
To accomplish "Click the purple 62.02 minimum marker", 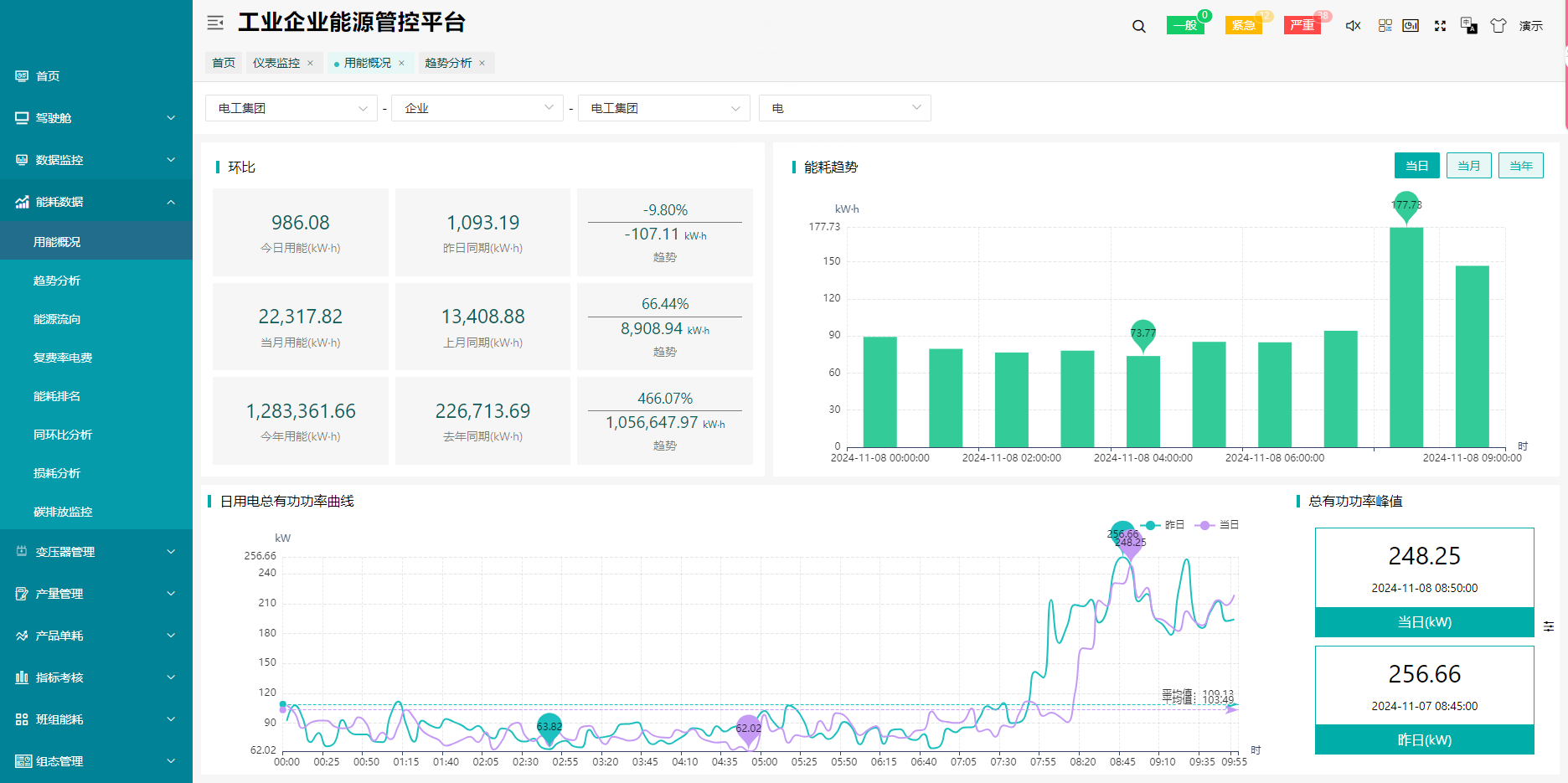I will (x=749, y=729).
